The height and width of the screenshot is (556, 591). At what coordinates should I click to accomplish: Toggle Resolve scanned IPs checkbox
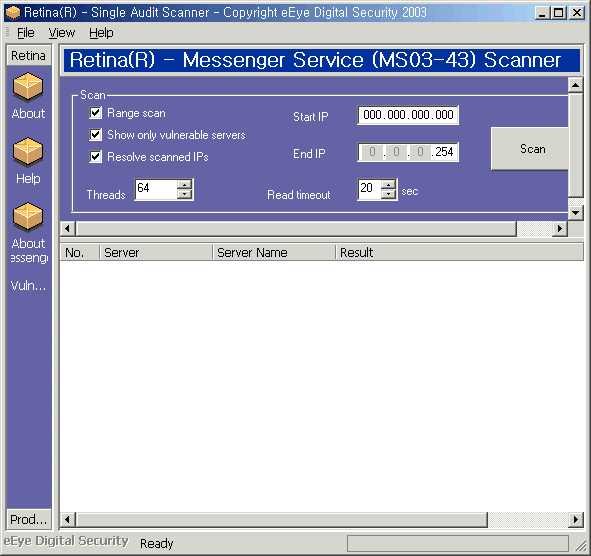(x=95, y=156)
